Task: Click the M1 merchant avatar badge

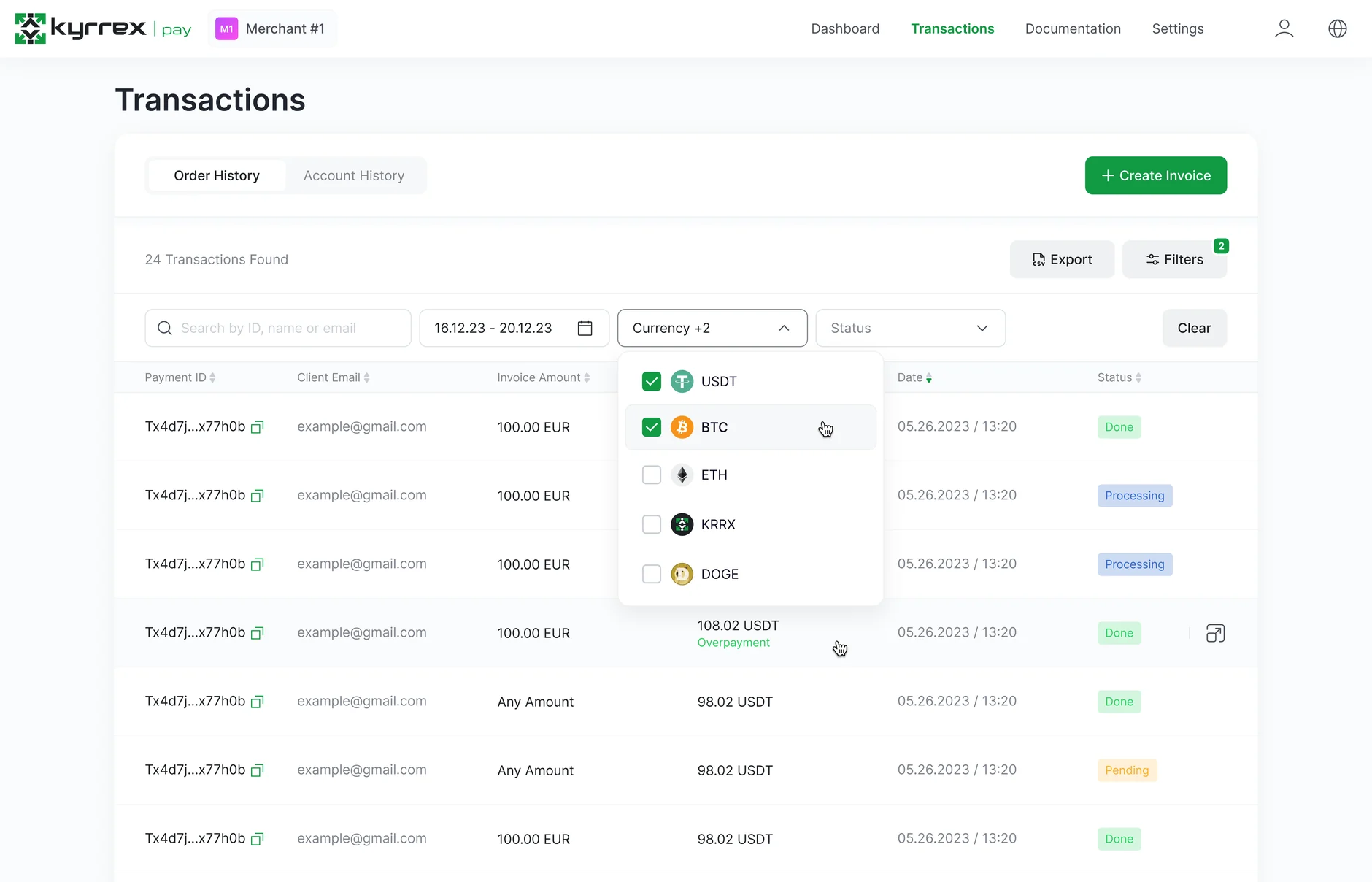Action: [227, 28]
